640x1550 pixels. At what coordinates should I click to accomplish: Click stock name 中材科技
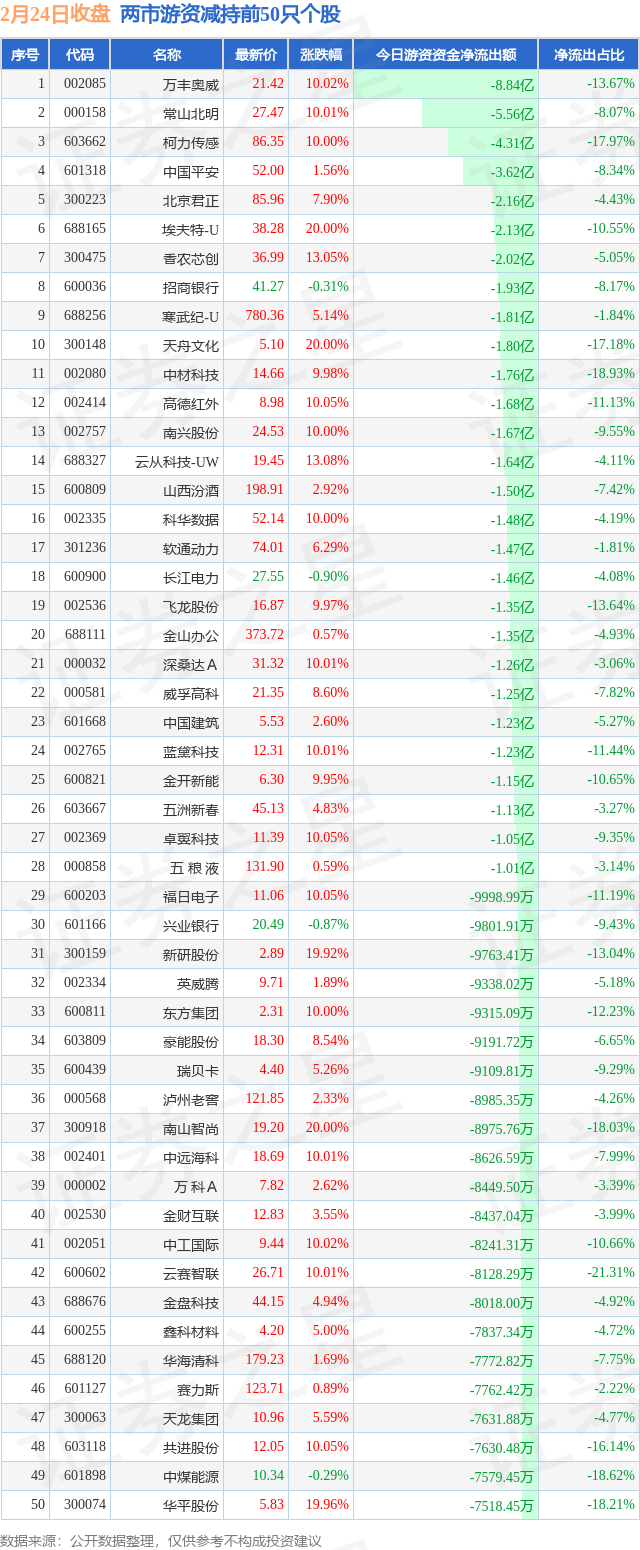[191, 374]
